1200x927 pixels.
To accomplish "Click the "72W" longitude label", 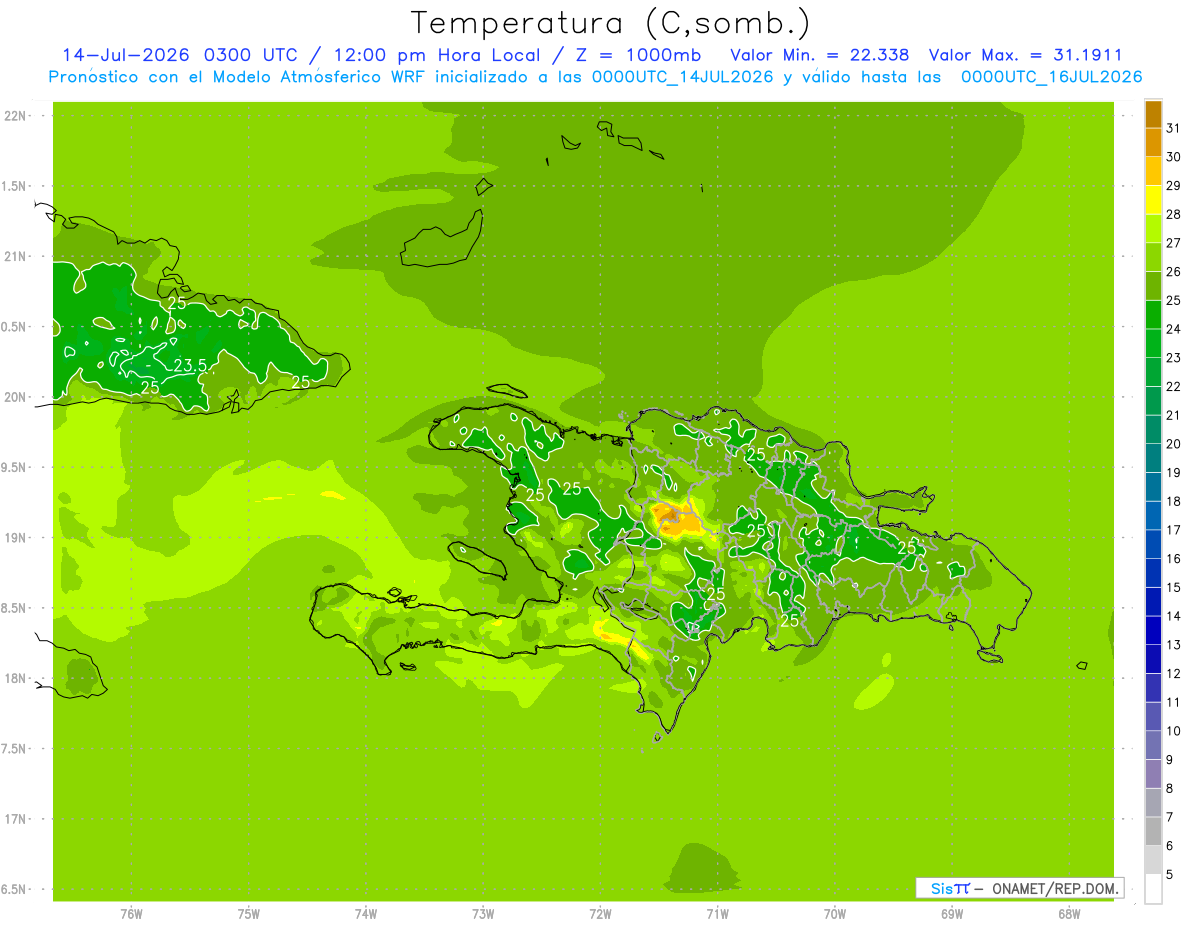I will 600,913.
